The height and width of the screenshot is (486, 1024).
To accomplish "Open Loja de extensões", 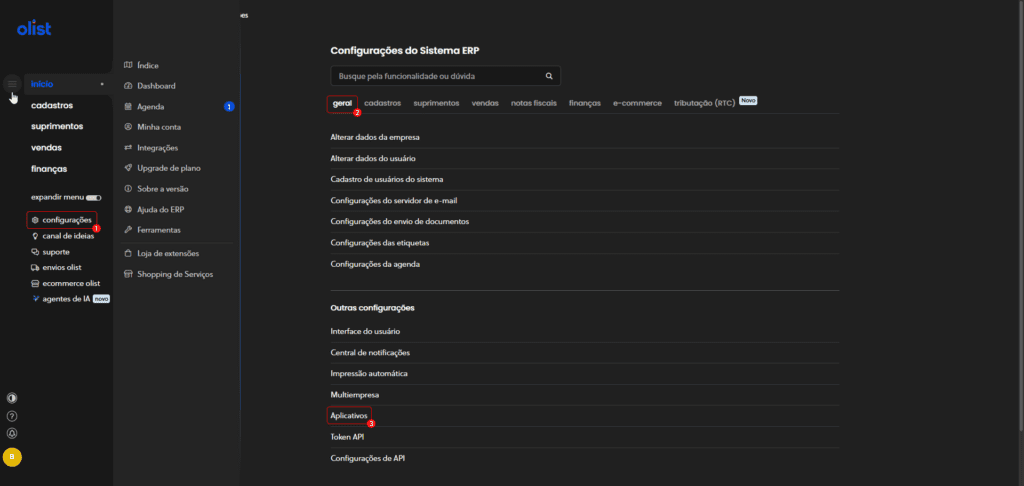I will tap(167, 253).
